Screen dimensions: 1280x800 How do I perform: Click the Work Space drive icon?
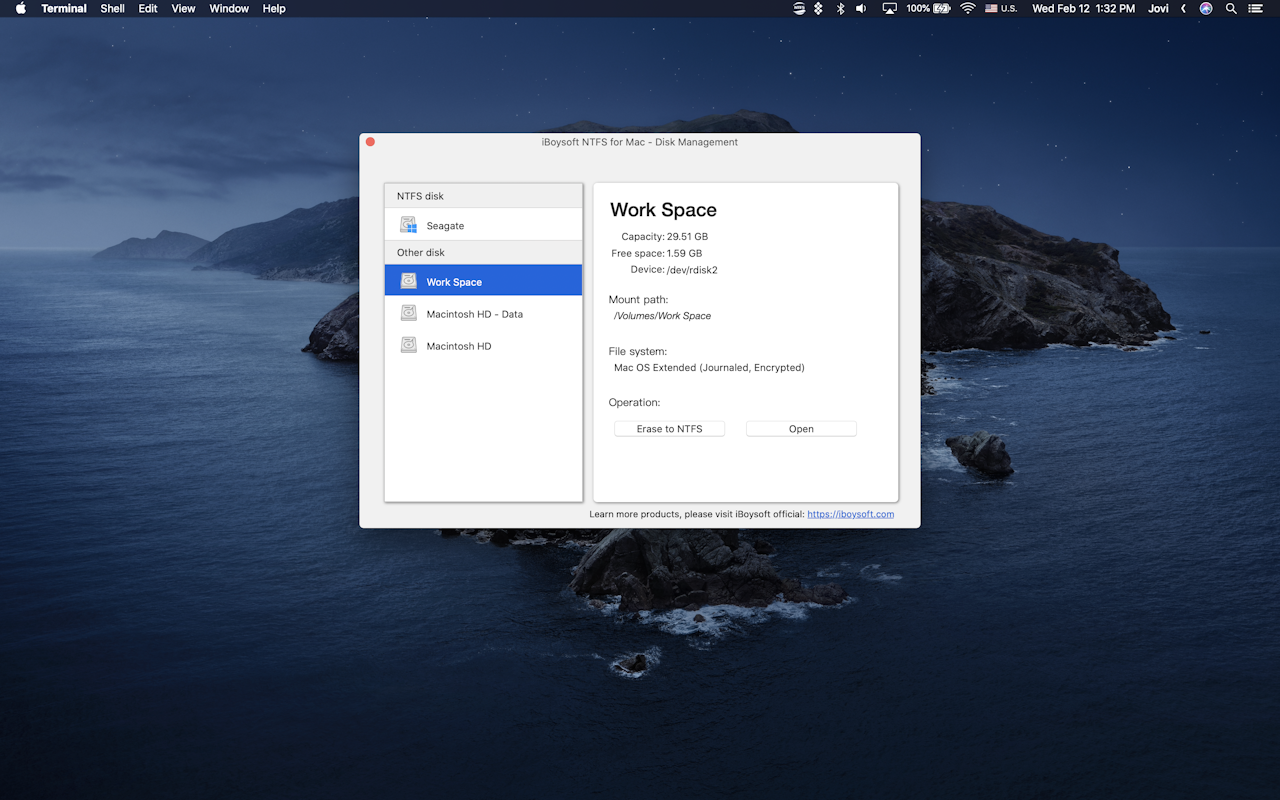click(407, 281)
